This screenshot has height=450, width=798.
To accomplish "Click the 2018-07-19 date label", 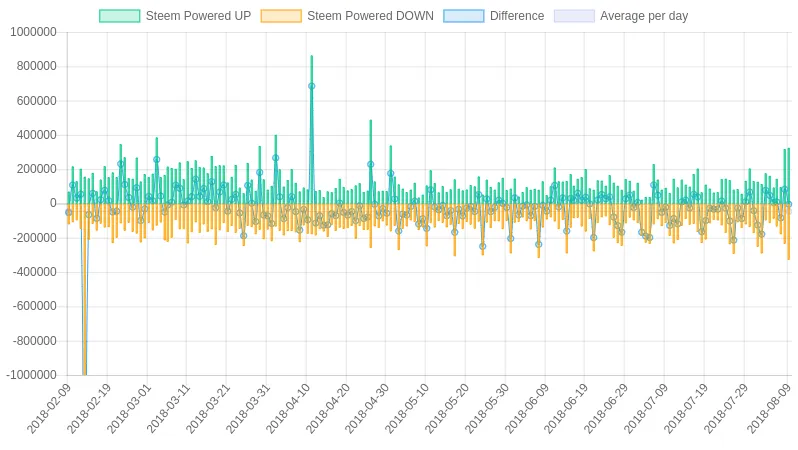I will [x=687, y=408].
